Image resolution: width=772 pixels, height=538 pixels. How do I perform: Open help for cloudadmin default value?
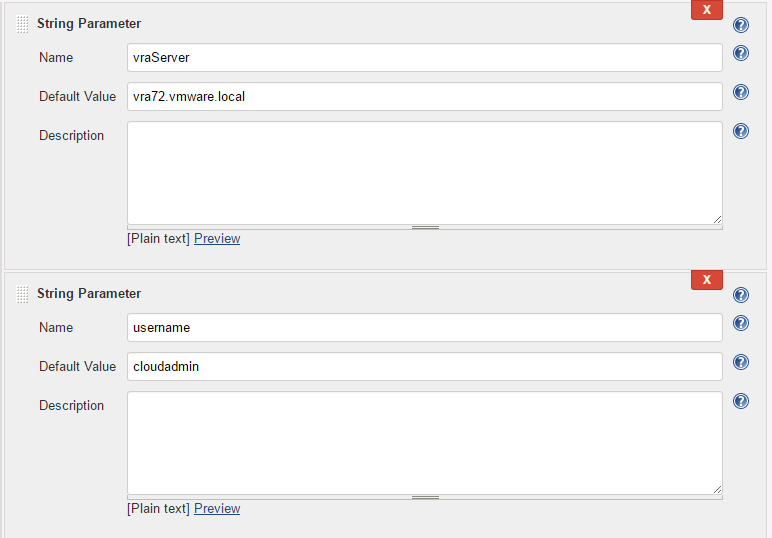(x=741, y=362)
